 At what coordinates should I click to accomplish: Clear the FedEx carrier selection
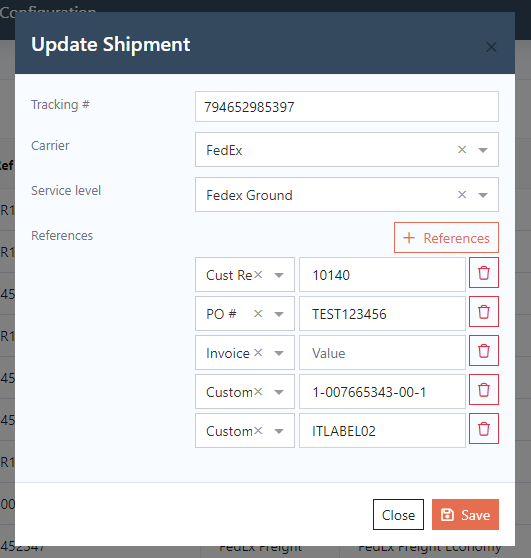[x=462, y=150]
